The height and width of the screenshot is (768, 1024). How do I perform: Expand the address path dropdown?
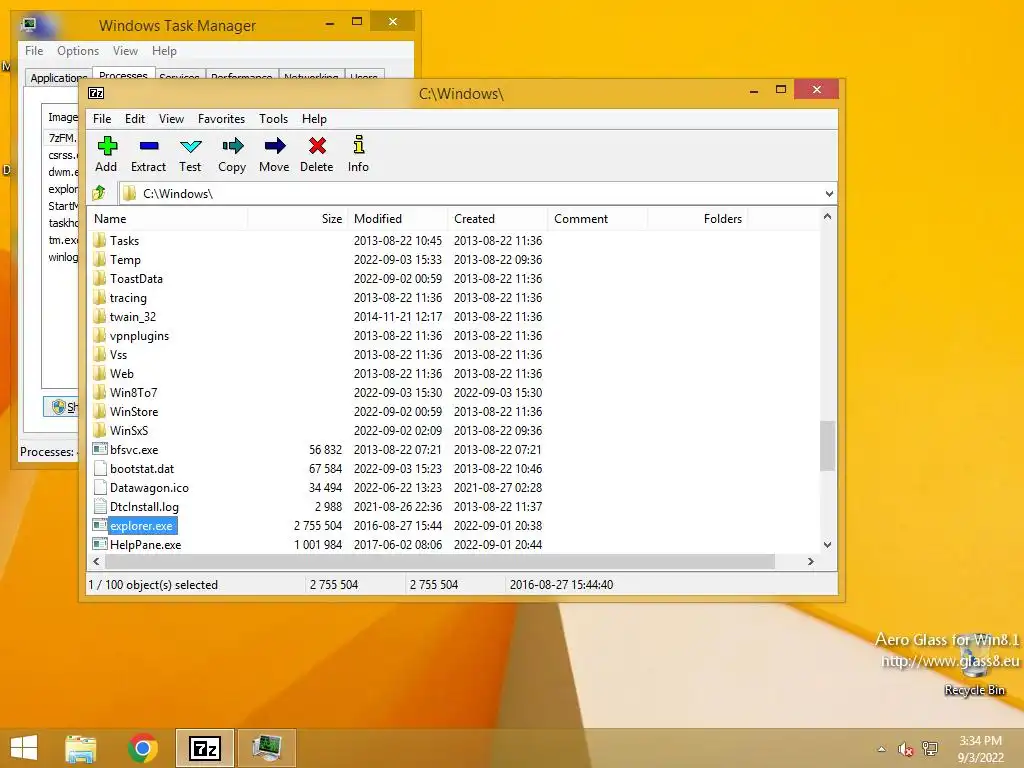(829, 193)
